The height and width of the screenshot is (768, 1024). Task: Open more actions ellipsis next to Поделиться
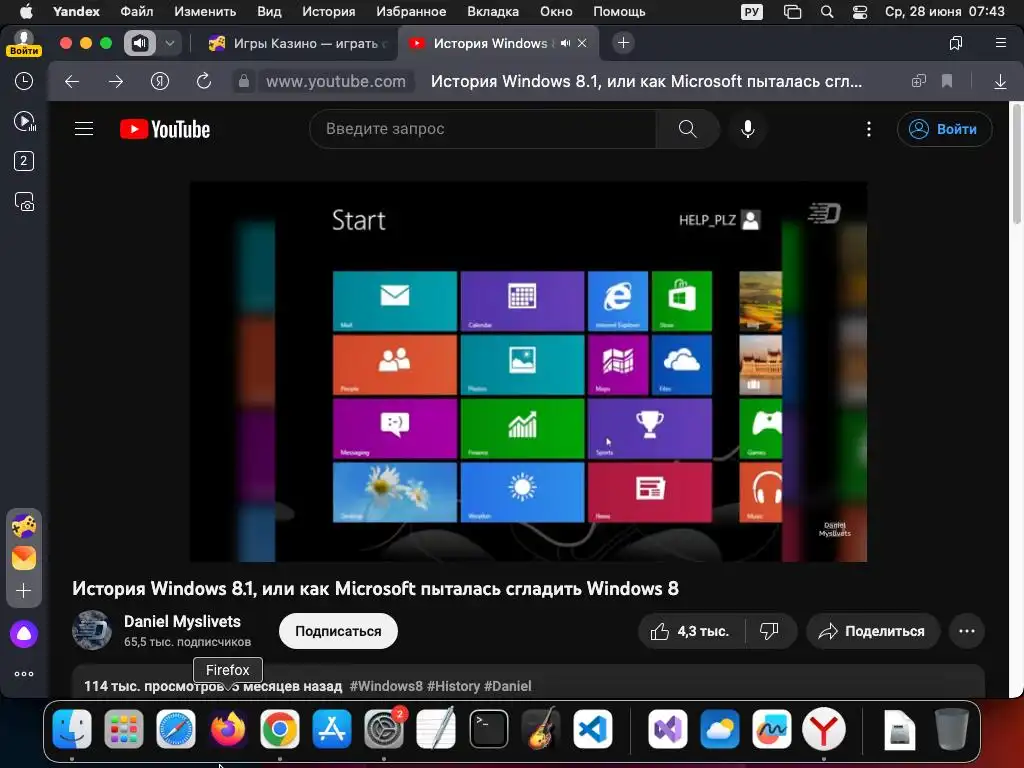click(x=967, y=631)
